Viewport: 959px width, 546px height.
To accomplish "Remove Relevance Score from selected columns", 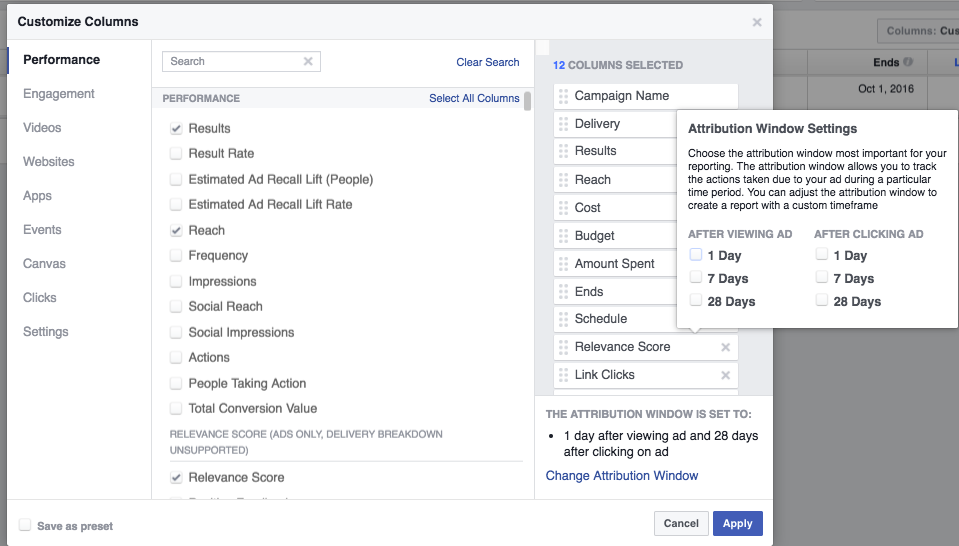I will pos(726,347).
